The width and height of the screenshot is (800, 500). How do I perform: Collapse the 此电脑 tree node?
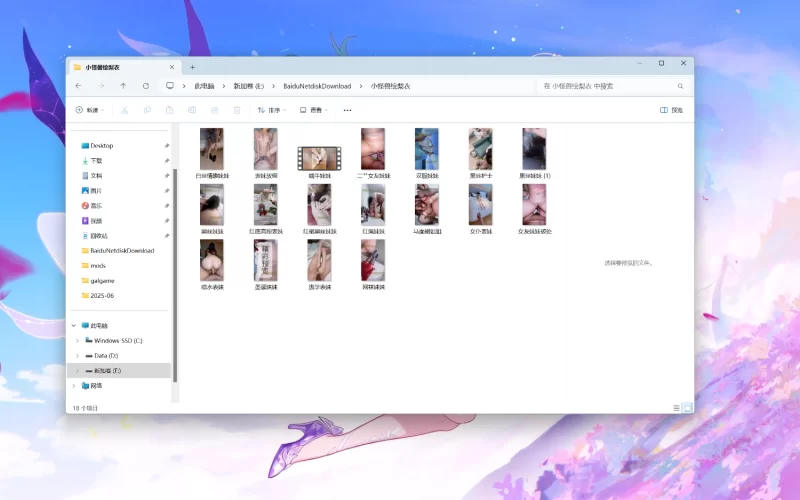point(74,326)
